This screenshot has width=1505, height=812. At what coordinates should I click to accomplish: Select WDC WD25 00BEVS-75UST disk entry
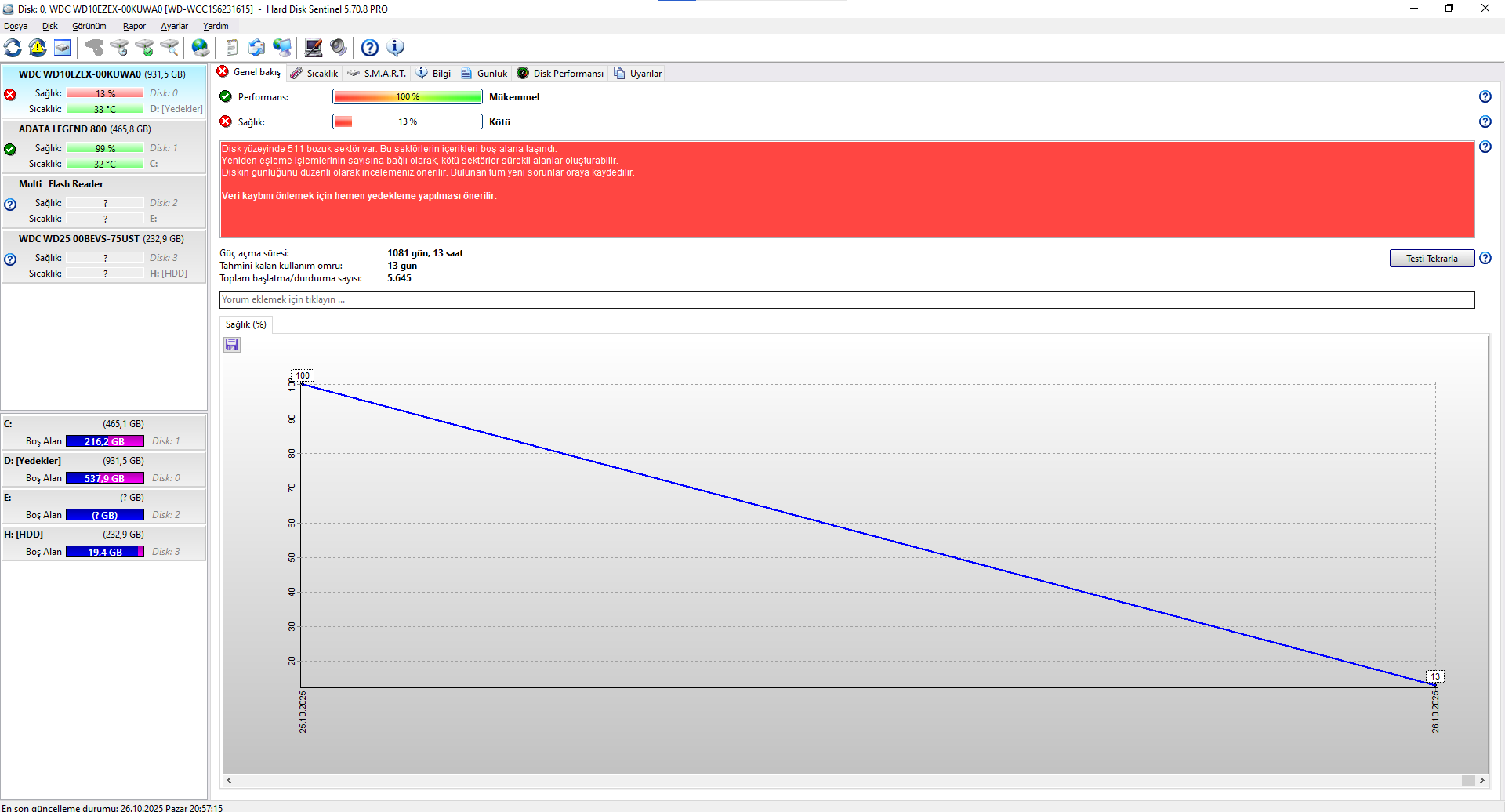point(103,256)
